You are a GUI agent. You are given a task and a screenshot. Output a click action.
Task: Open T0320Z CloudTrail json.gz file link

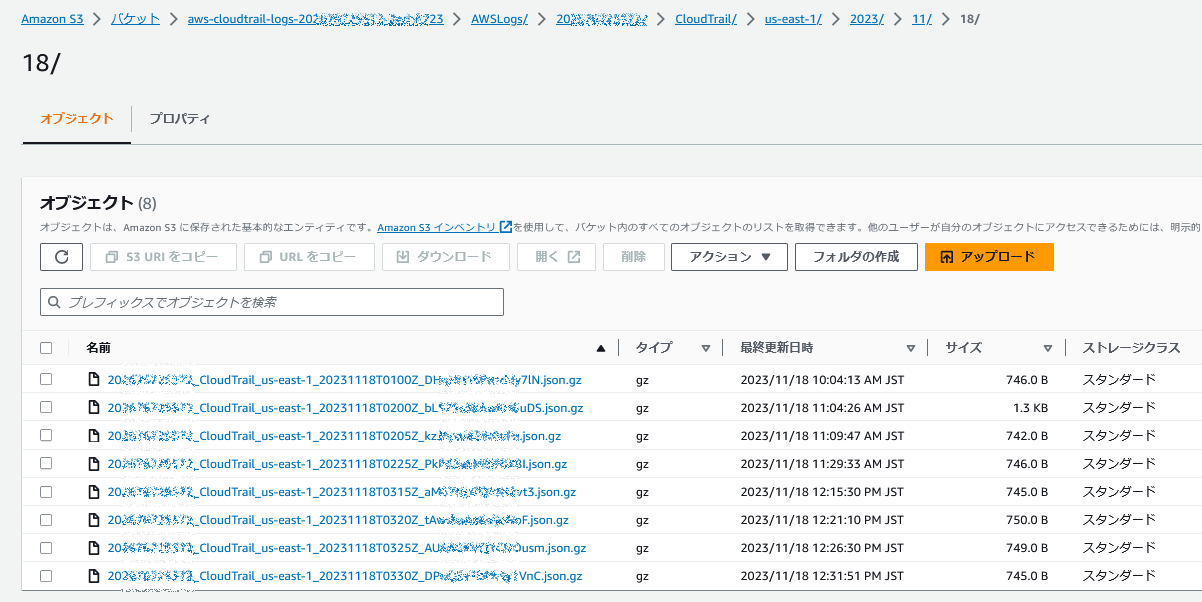coord(338,520)
